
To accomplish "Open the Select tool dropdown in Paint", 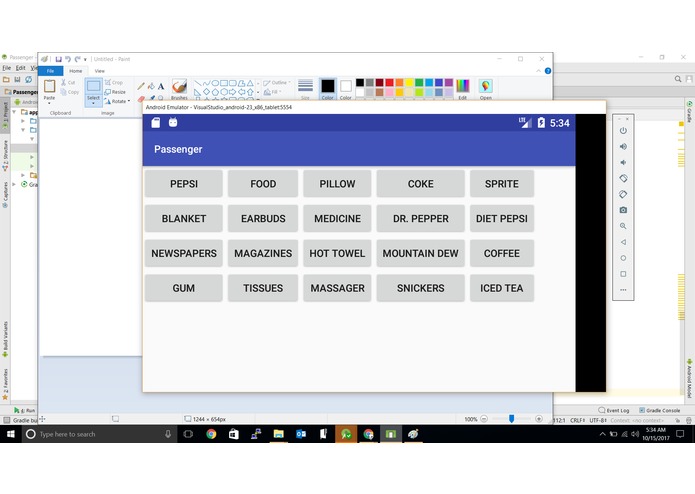I will pos(94,103).
